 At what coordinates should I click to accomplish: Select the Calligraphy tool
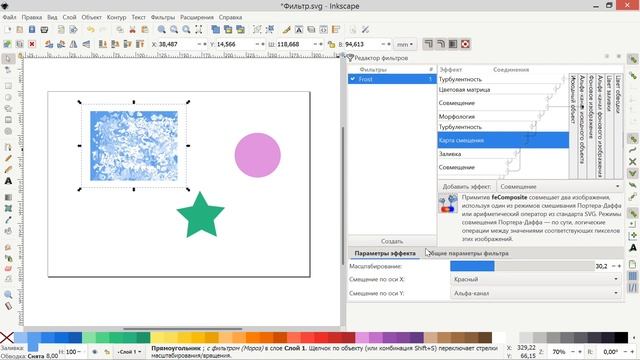coord(8,169)
